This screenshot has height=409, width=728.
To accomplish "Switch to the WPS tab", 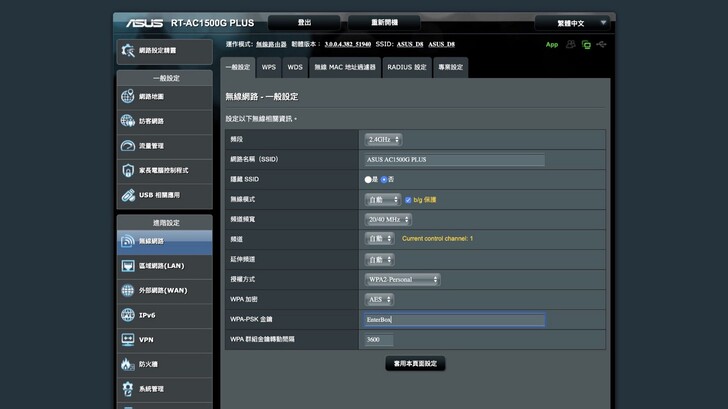I will click(x=268, y=67).
